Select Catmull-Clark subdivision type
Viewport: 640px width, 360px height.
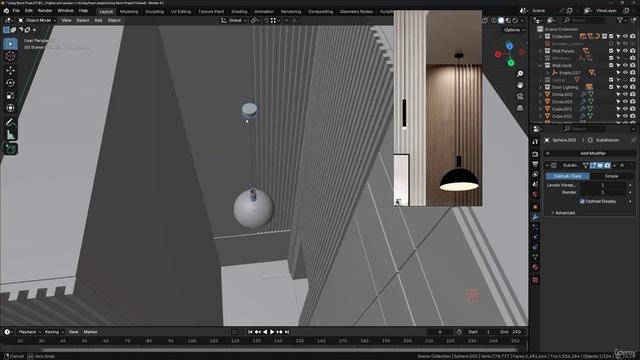[568, 176]
